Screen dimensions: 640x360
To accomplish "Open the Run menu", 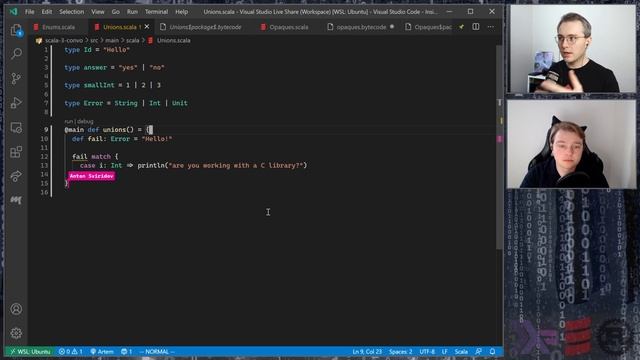I will point(132,12).
